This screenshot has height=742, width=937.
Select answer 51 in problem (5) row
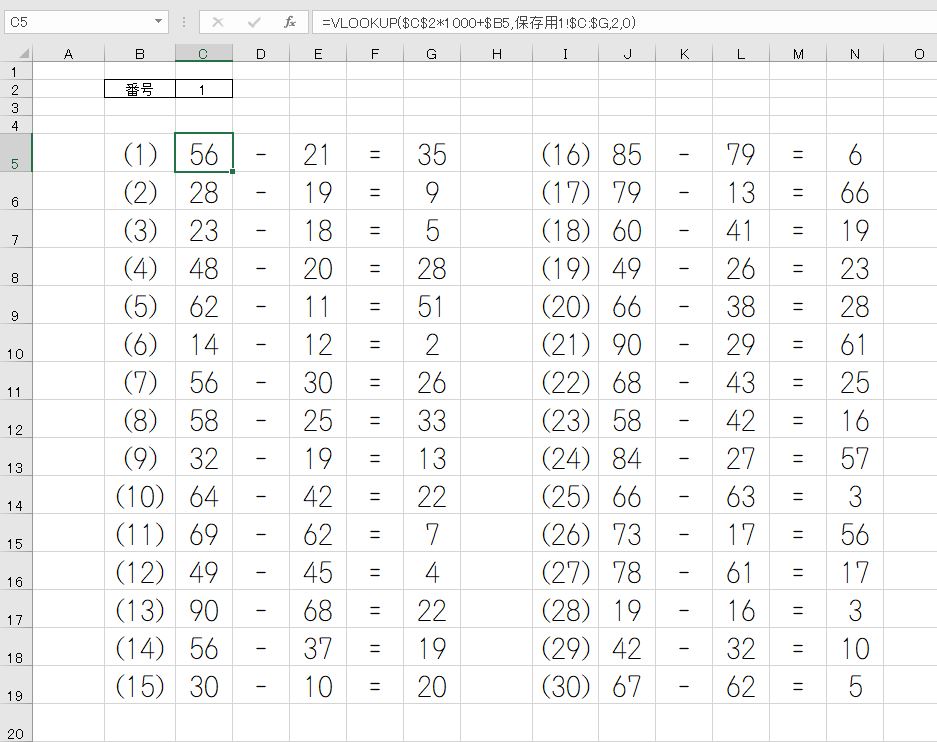(431, 306)
